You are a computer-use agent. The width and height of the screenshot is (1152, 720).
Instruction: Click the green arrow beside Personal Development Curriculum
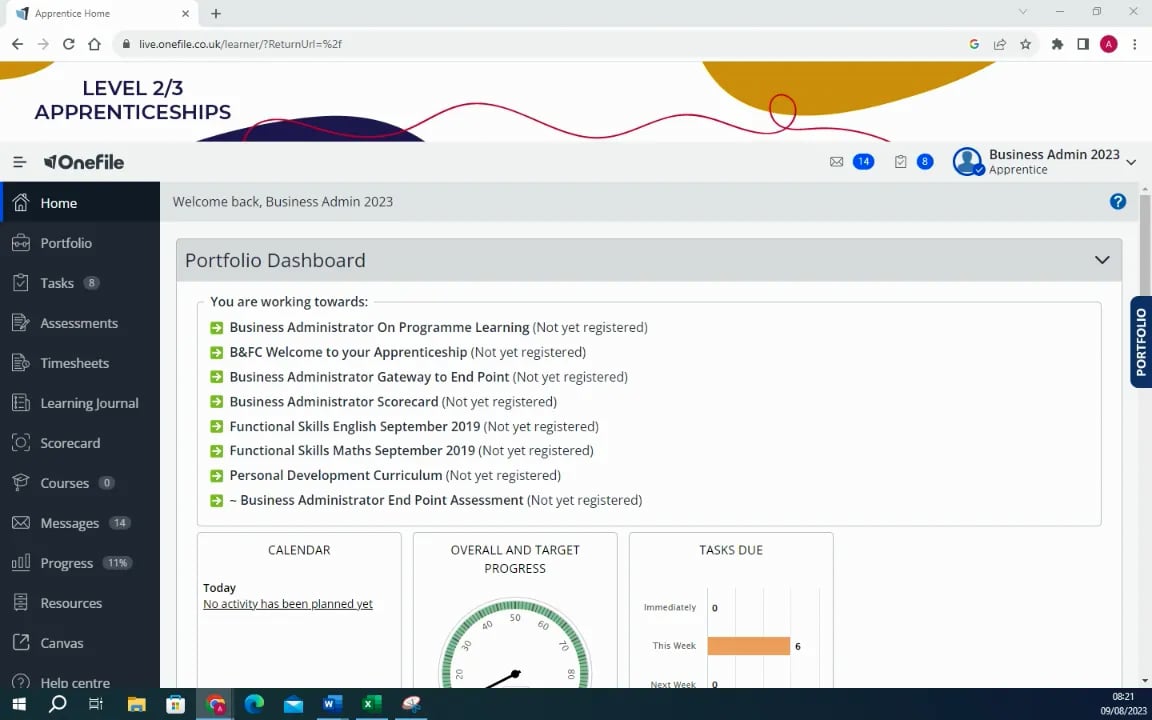[x=216, y=475]
